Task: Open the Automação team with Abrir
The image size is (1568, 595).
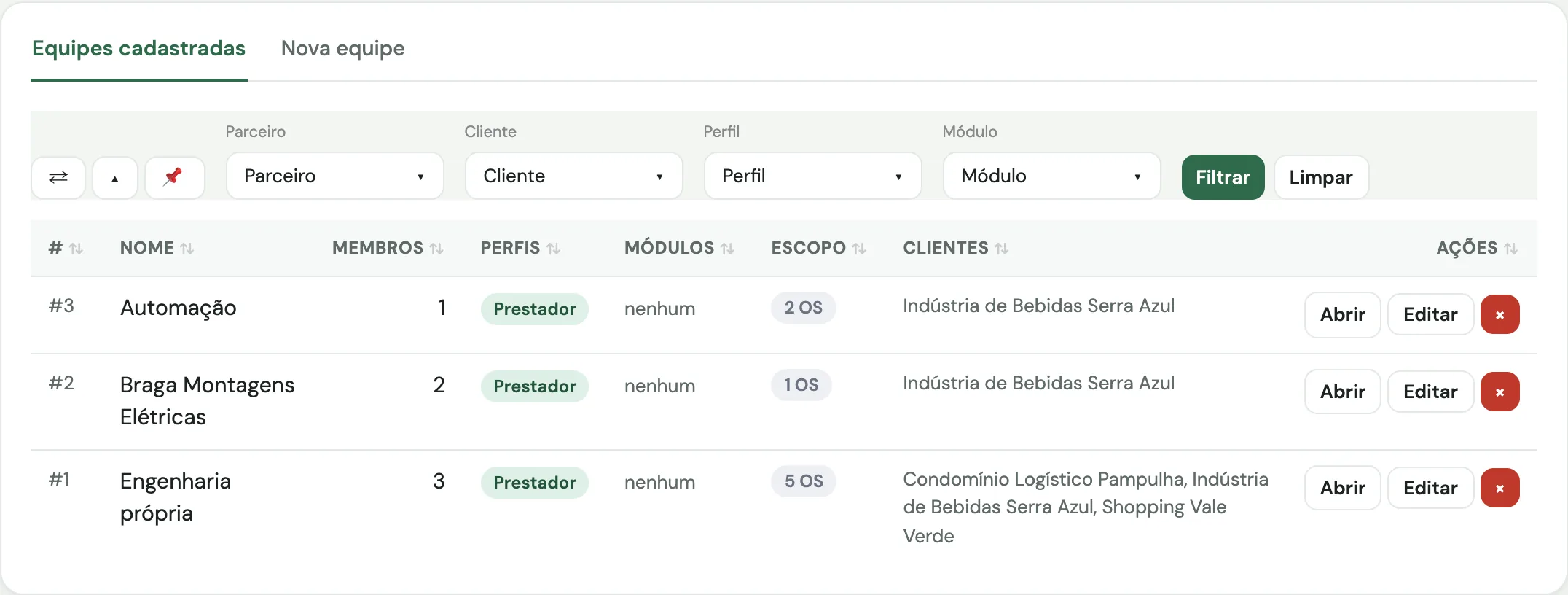Action: (1342, 315)
